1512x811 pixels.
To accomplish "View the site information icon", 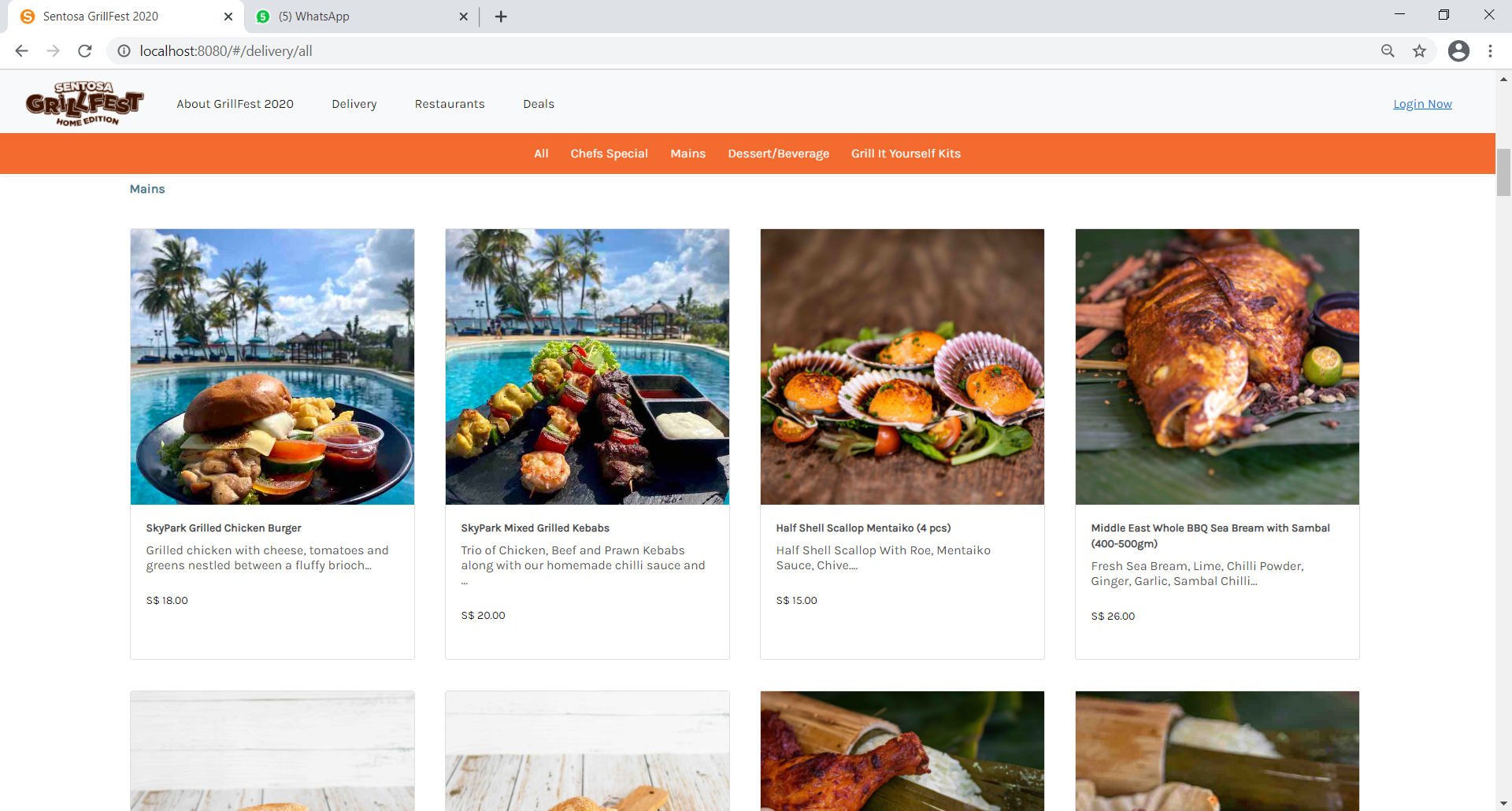I will [x=124, y=51].
